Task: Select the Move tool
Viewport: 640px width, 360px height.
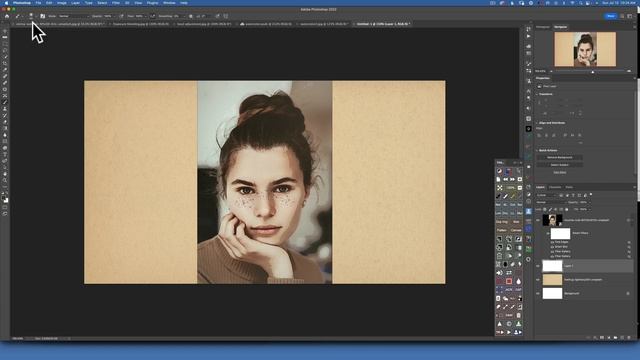Action: click(x=5, y=31)
